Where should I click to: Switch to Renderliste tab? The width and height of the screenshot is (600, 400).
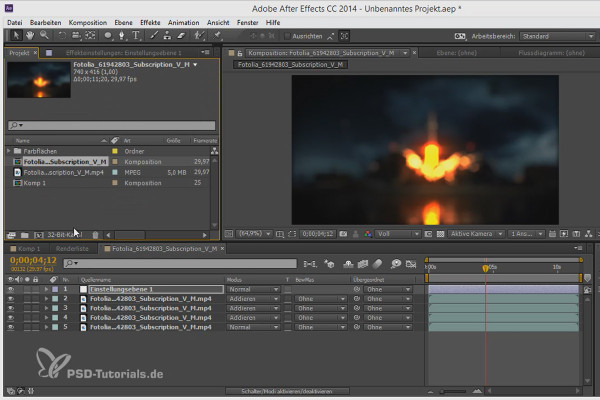[x=72, y=249]
